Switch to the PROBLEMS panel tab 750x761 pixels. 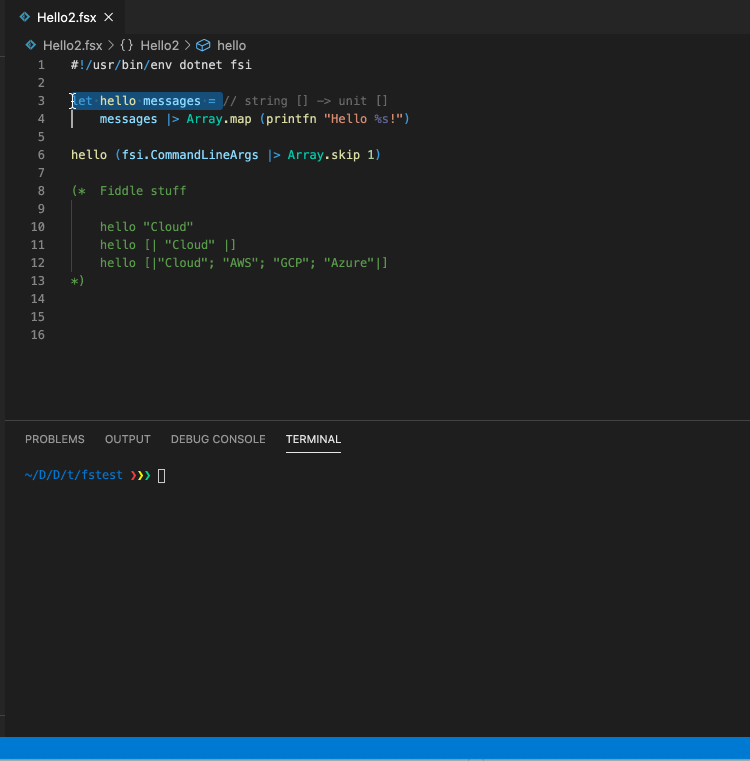click(x=55, y=439)
